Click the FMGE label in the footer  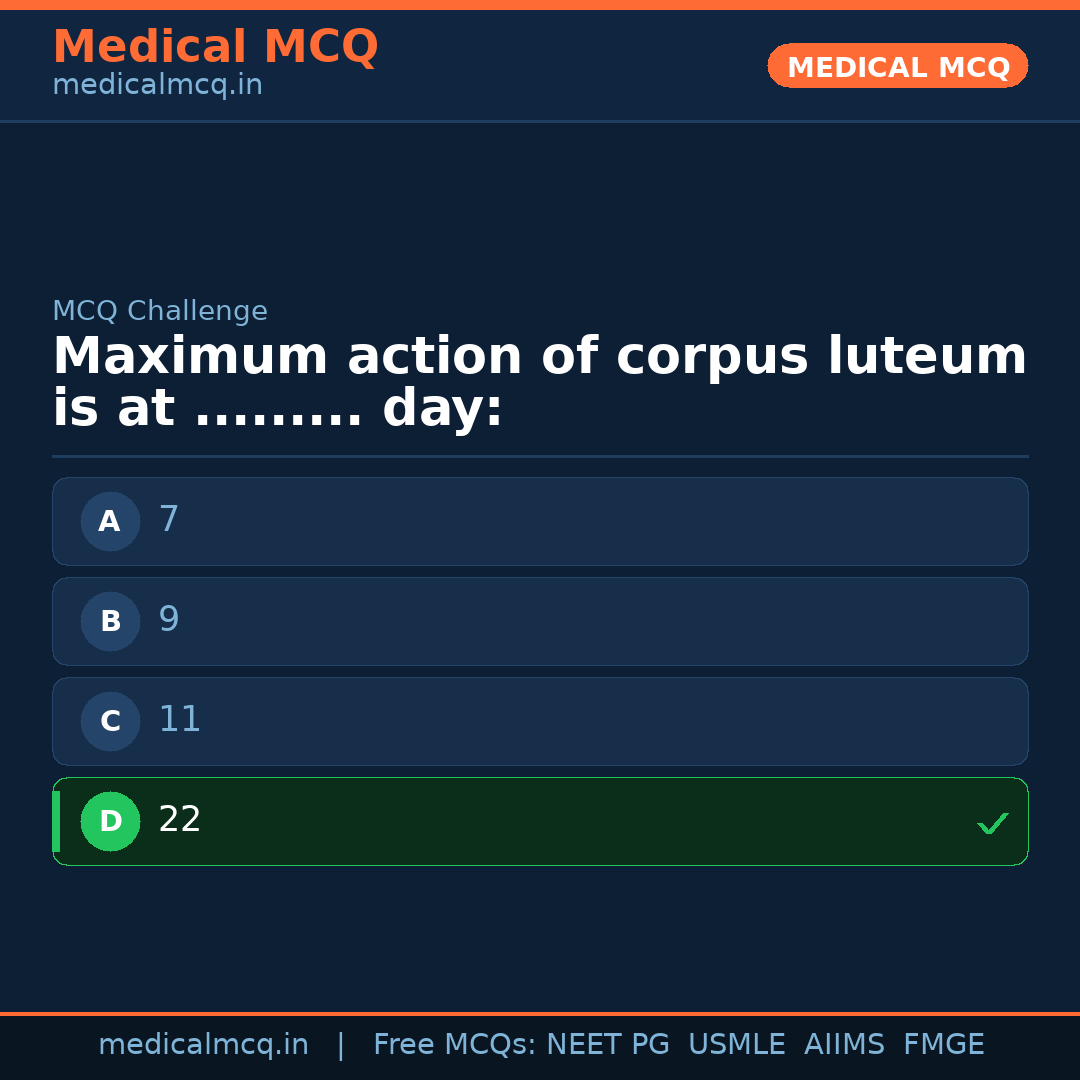943,1043
